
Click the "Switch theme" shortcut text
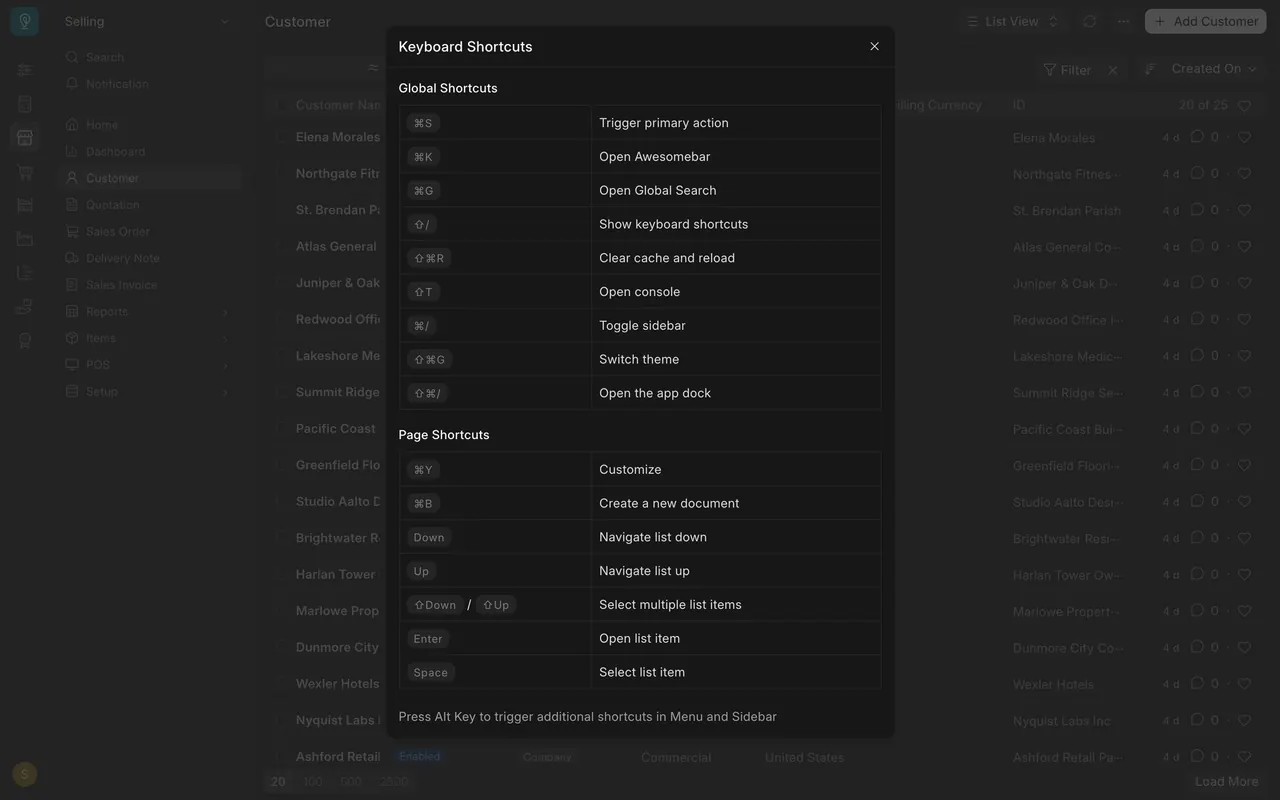[639, 360]
